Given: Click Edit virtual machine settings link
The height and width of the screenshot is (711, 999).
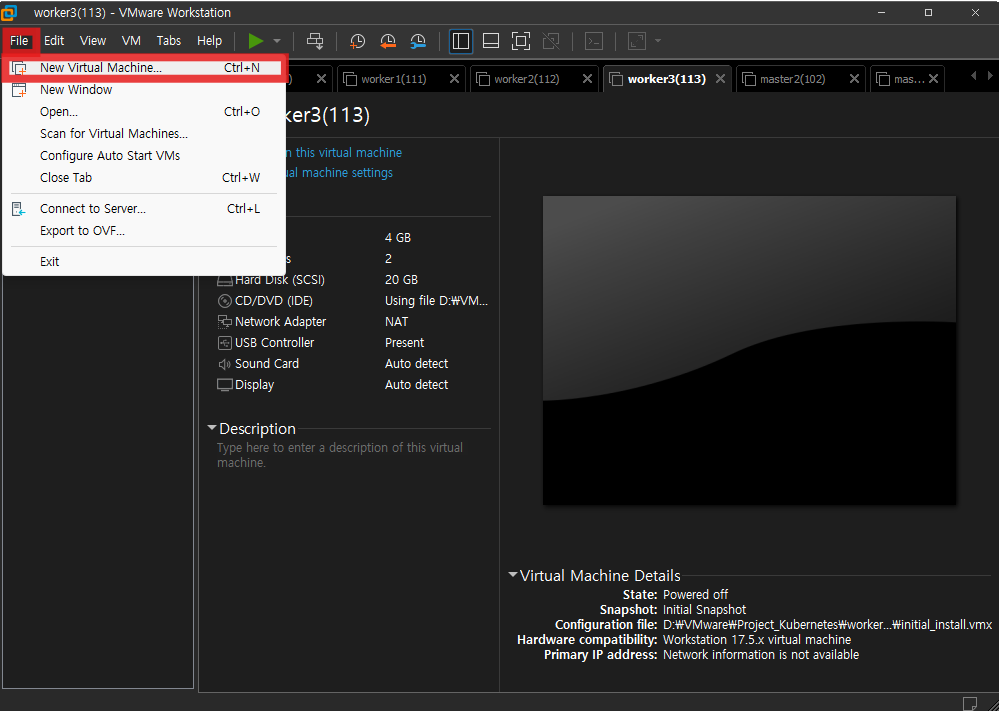Looking at the screenshot, I should (x=340, y=173).
